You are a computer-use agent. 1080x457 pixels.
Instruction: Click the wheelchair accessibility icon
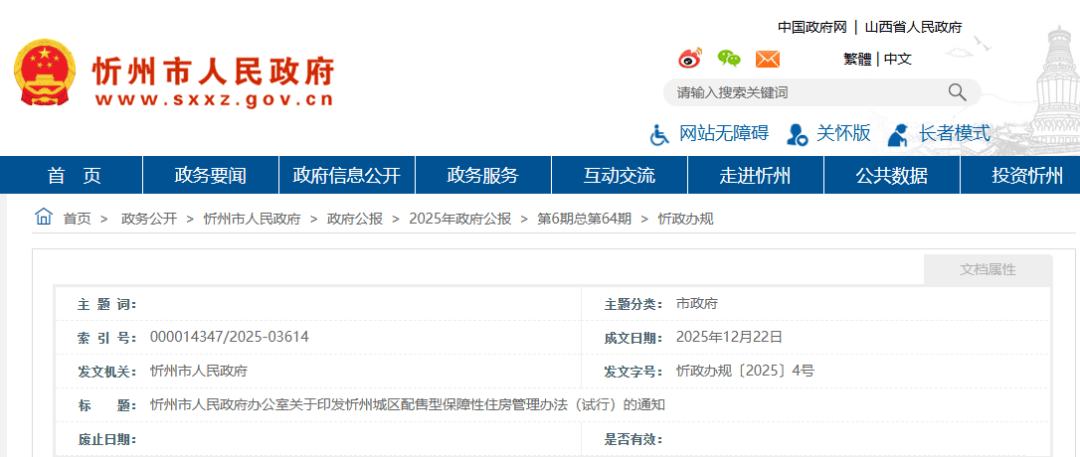(x=660, y=134)
